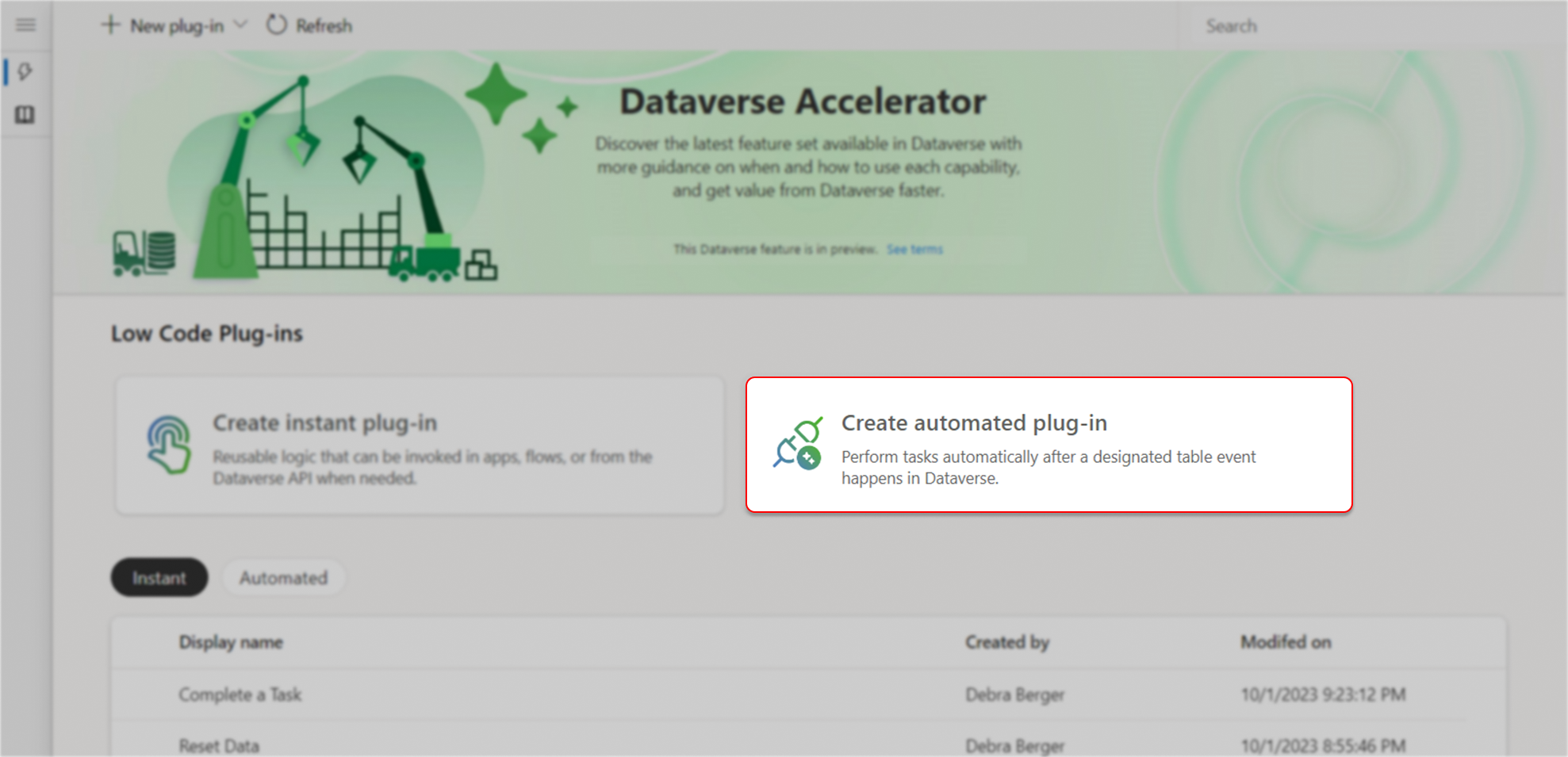The width and height of the screenshot is (1568, 757).
Task: Select the plug-in icon in the left sidebar
Action: (25, 72)
